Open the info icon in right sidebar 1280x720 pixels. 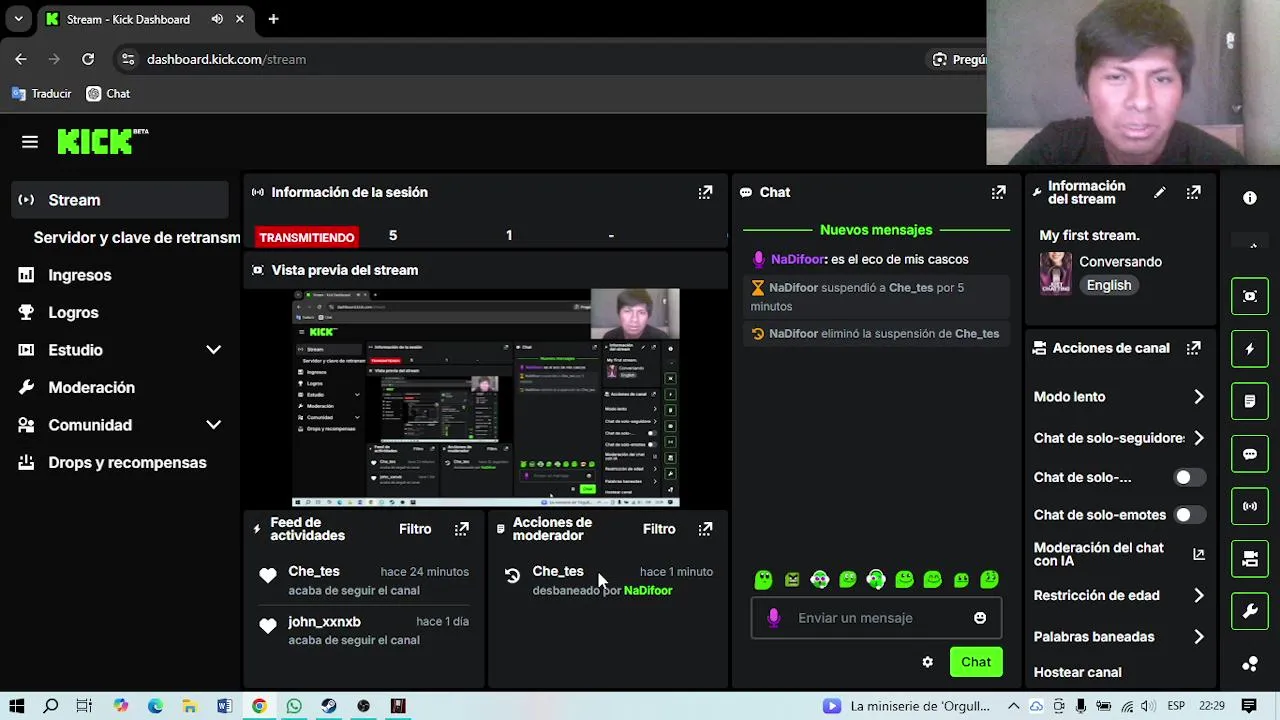(x=1250, y=198)
